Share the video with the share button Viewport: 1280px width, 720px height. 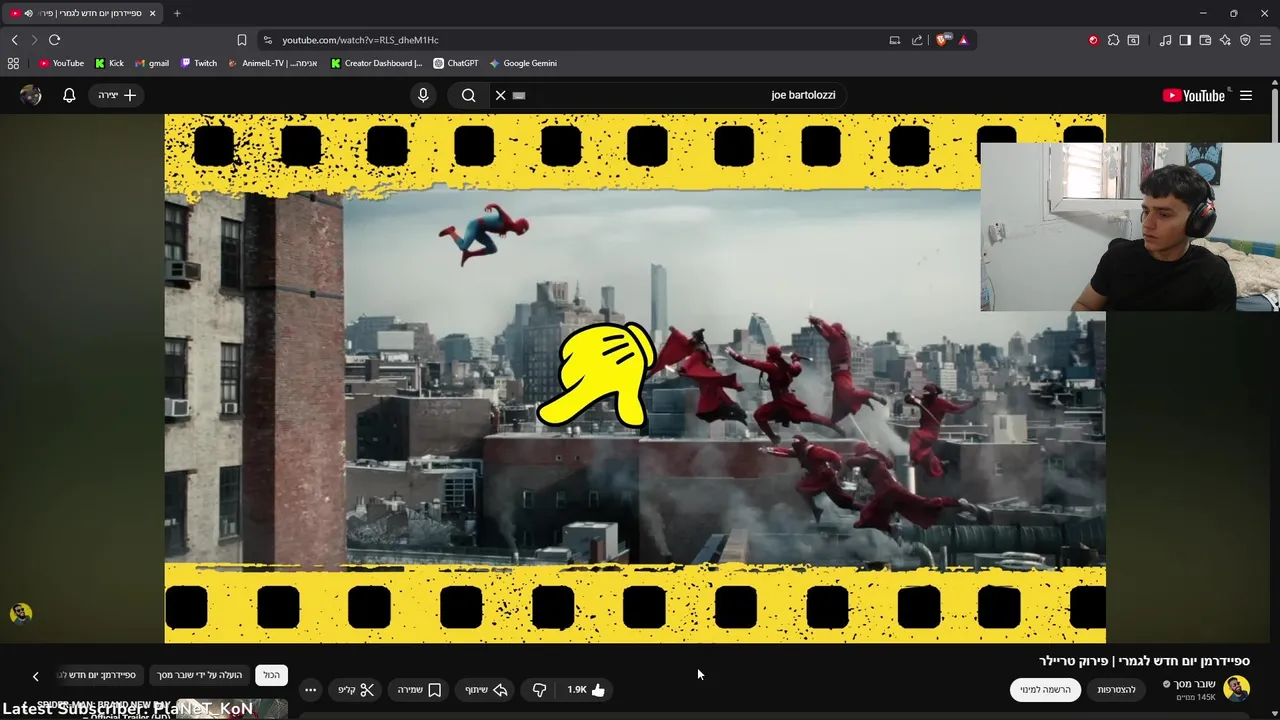point(487,690)
